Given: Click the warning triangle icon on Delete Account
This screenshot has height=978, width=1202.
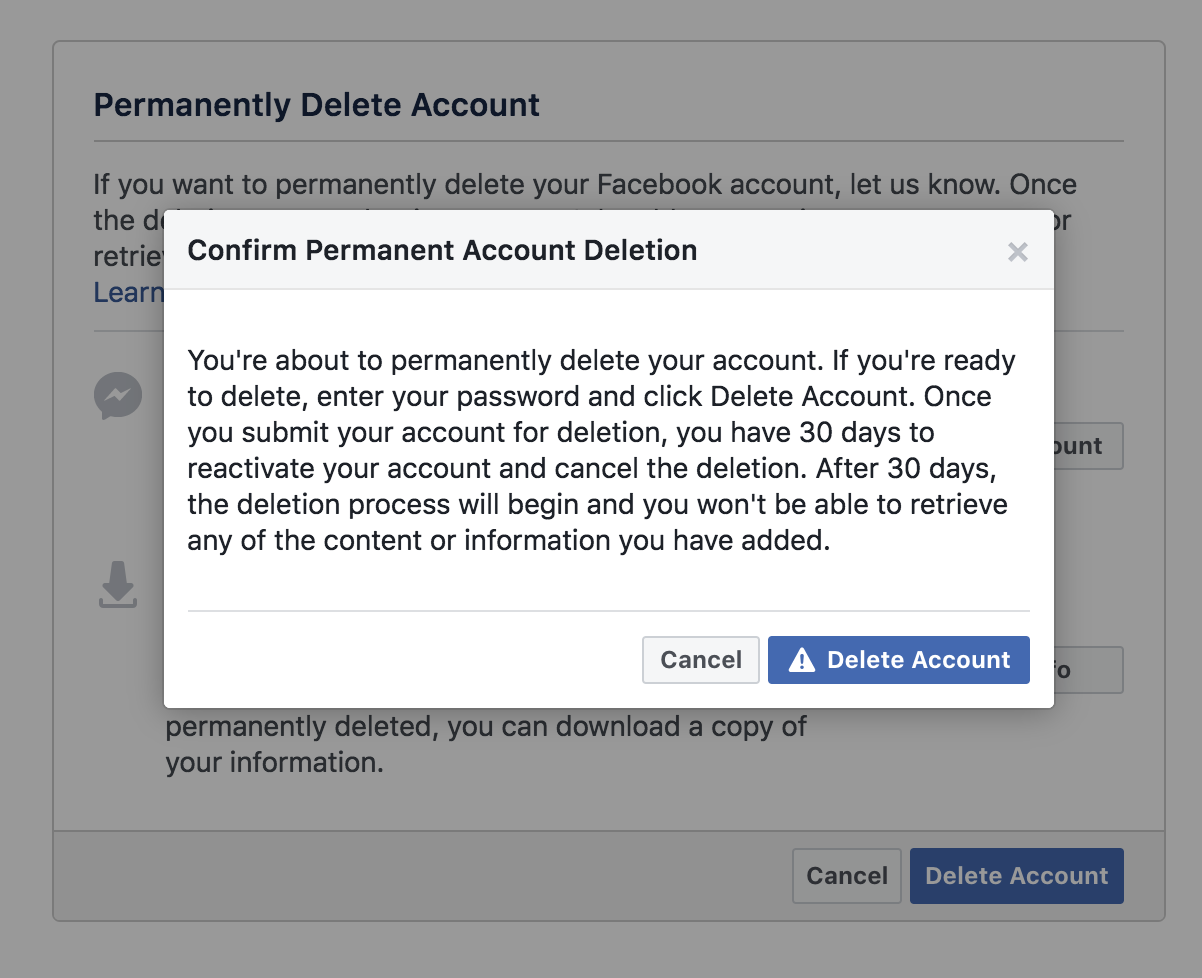Looking at the screenshot, I should [802, 660].
